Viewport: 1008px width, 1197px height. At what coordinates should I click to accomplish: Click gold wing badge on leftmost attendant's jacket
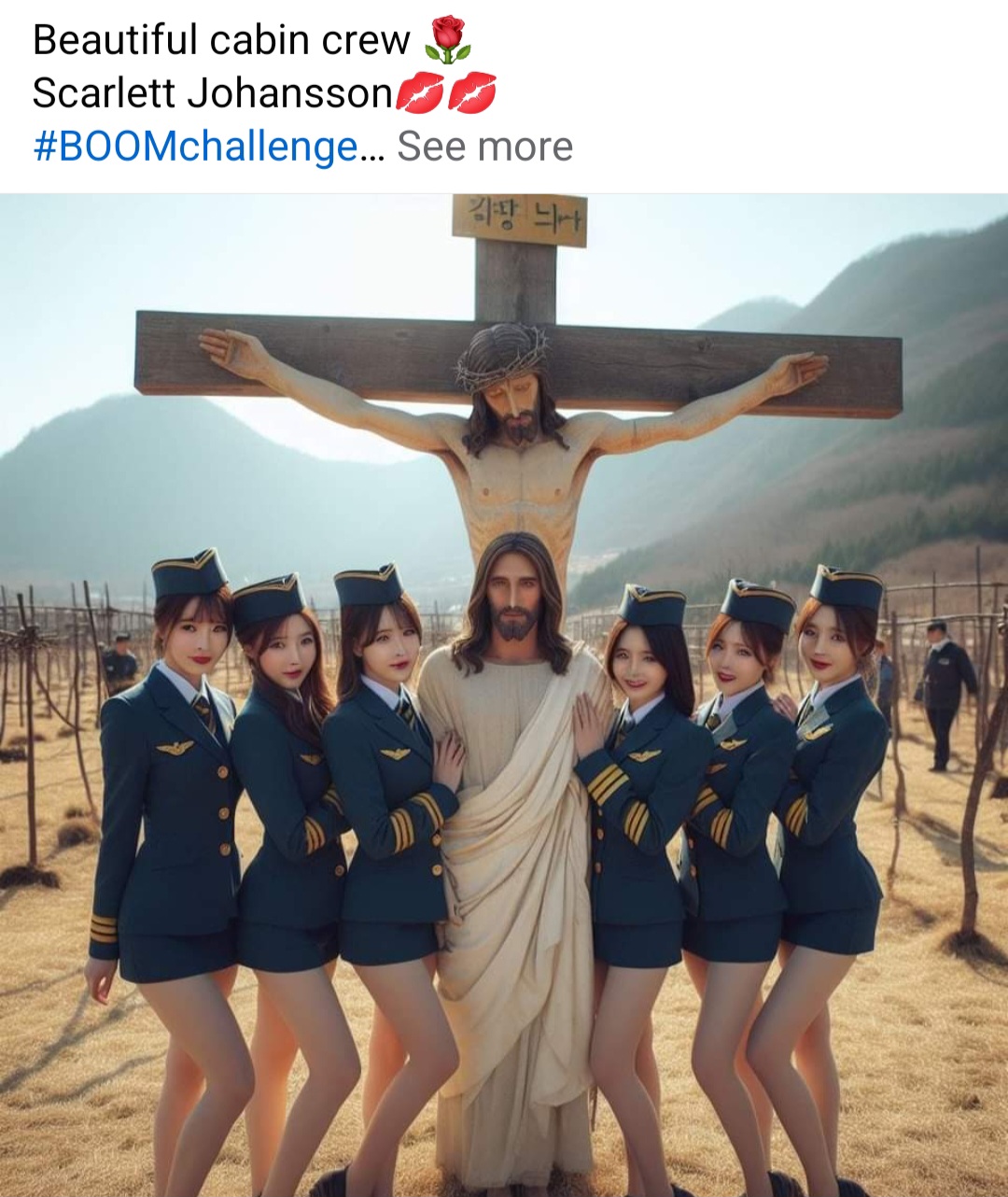coord(175,747)
